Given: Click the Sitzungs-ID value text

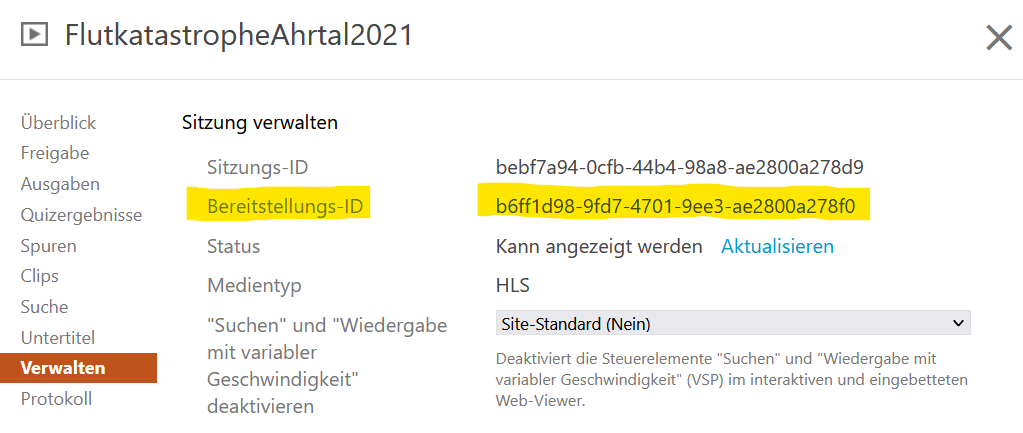Looking at the screenshot, I should 680,168.
